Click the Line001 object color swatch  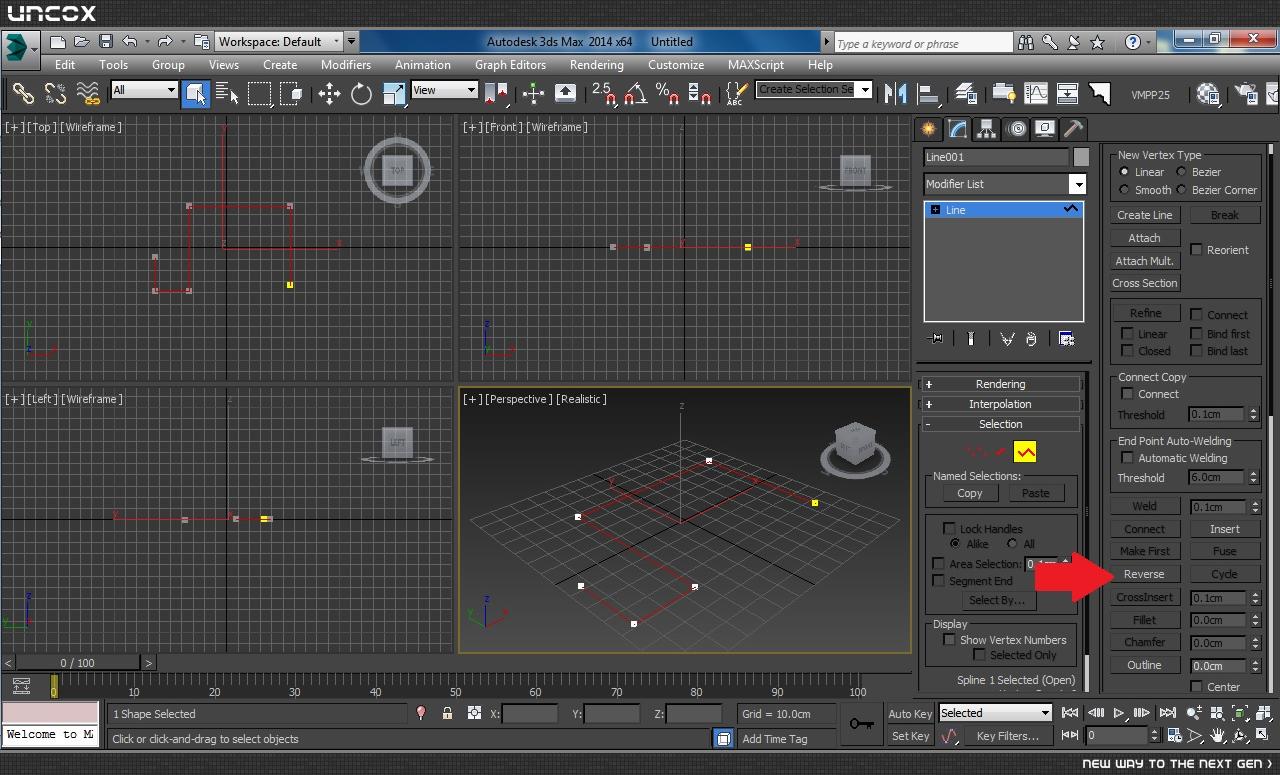[x=1081, y=157]
